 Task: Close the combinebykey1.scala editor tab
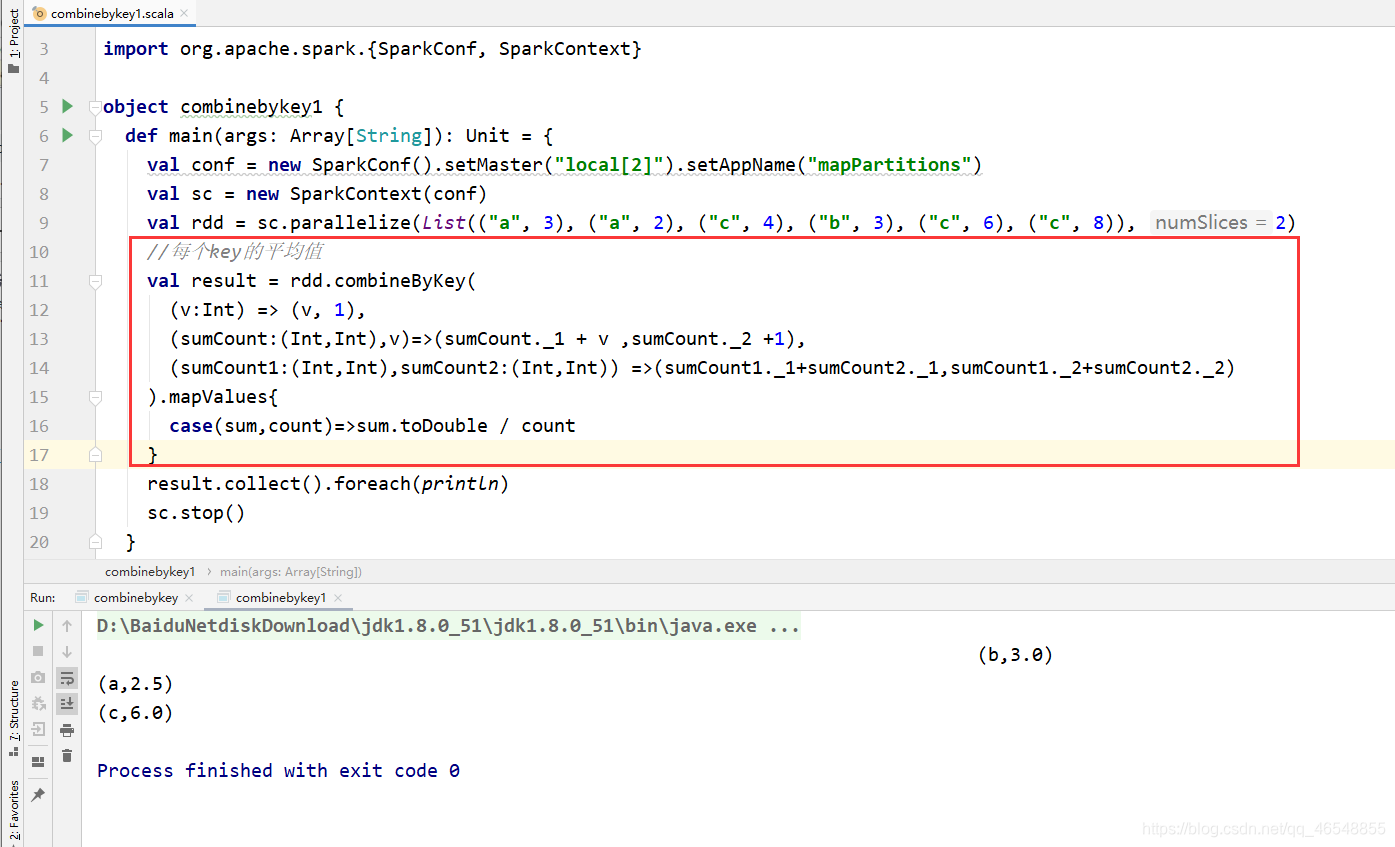click(x=184, y=14)
